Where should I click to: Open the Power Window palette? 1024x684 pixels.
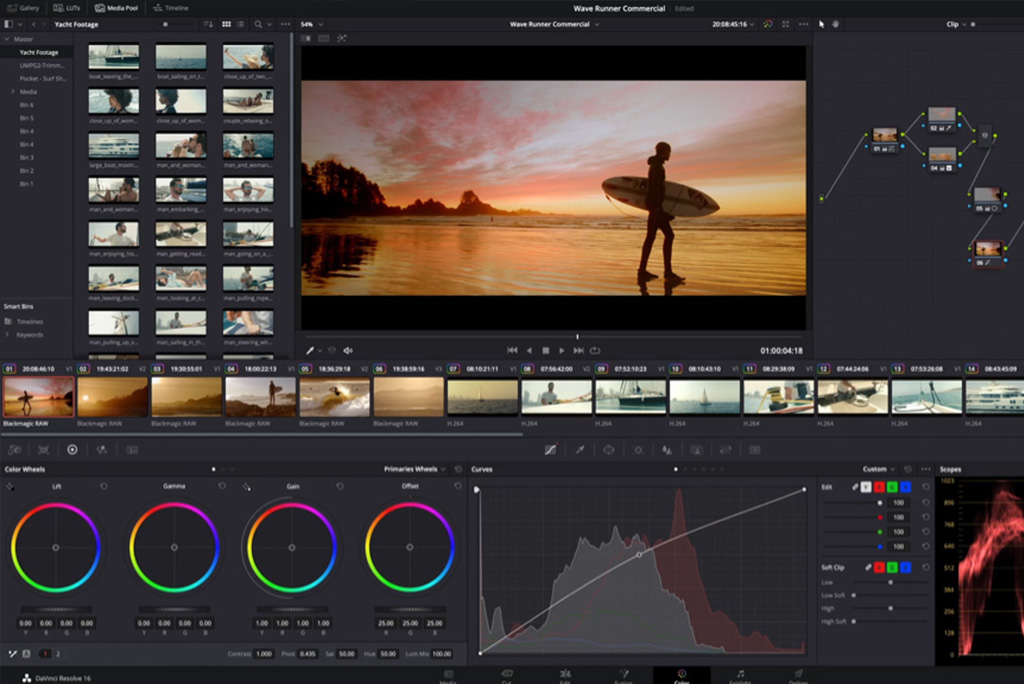click(x=608, y=450)
